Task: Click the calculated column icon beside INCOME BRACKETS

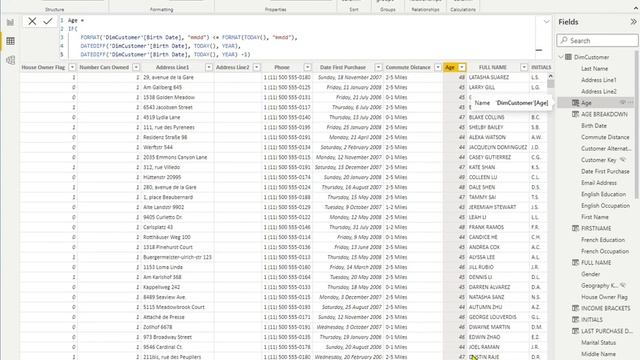Action: [x=575, y=308]
